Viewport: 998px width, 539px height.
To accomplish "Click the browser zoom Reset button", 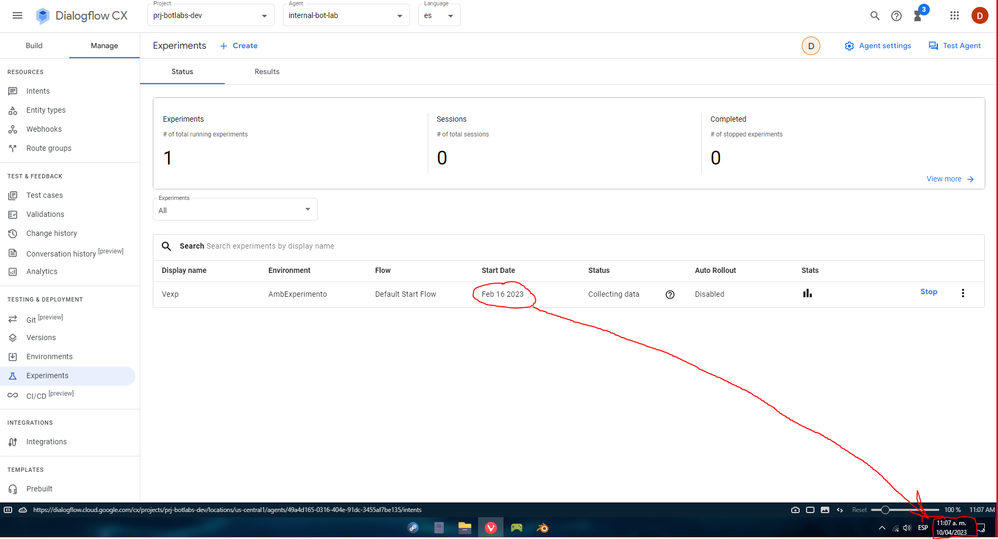I will [x=859, y=510].
